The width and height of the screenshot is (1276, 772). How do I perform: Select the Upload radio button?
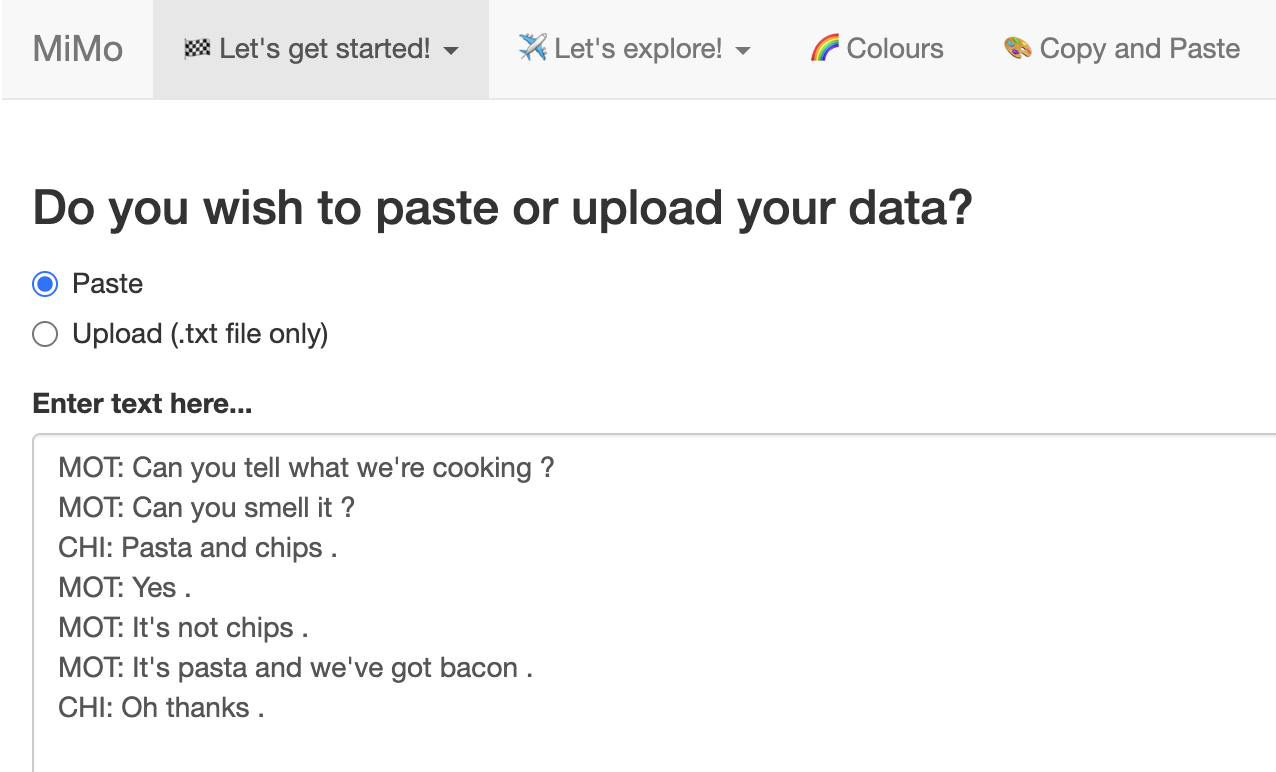[x=45, y=334]
